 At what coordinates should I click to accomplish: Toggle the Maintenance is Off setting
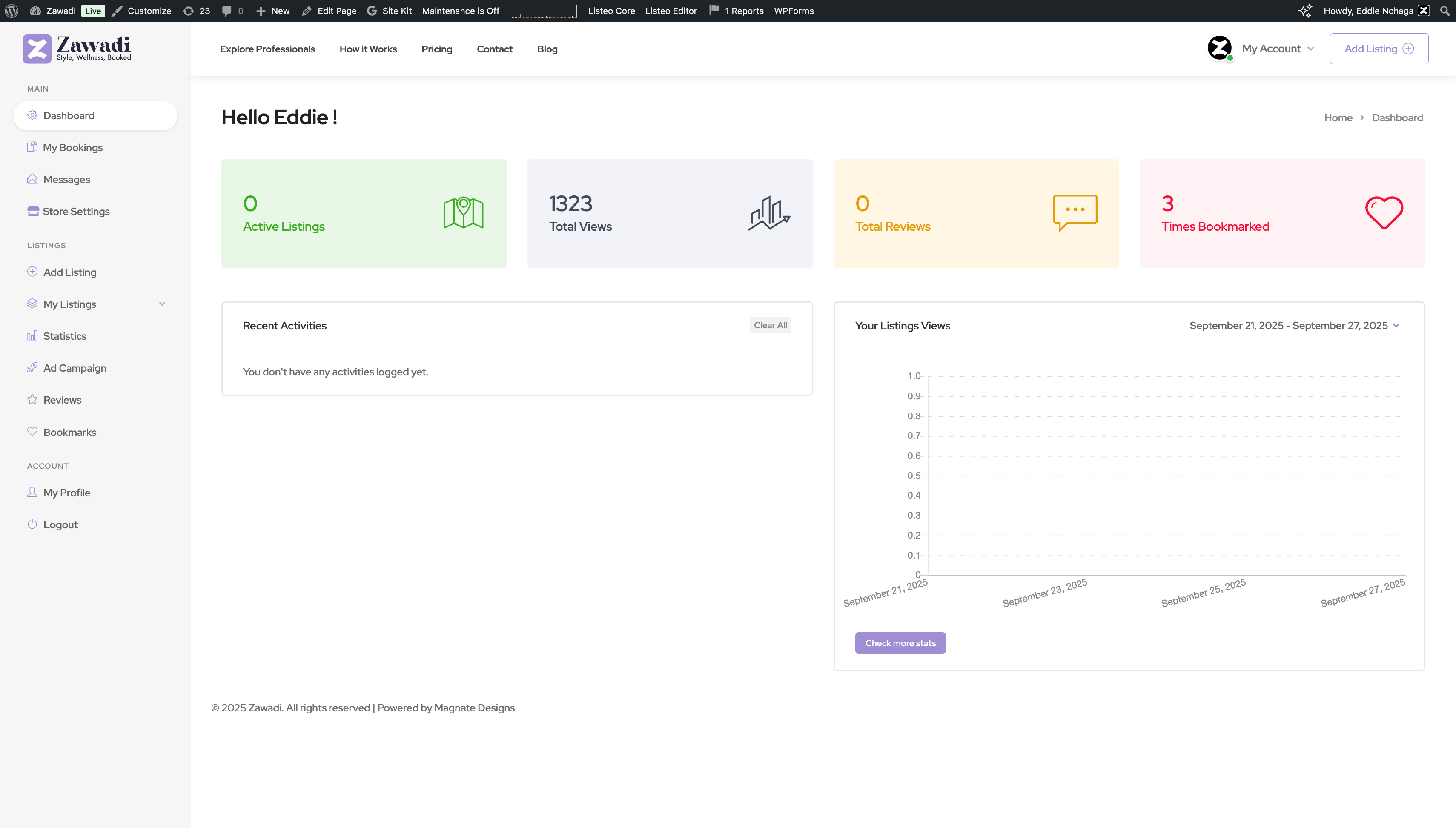coord(461,11)
